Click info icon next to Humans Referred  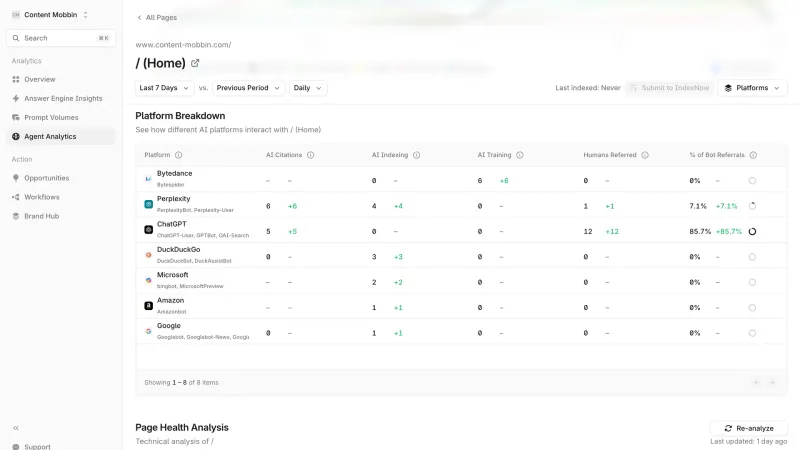pyautogui.click(x=645, y=155)
